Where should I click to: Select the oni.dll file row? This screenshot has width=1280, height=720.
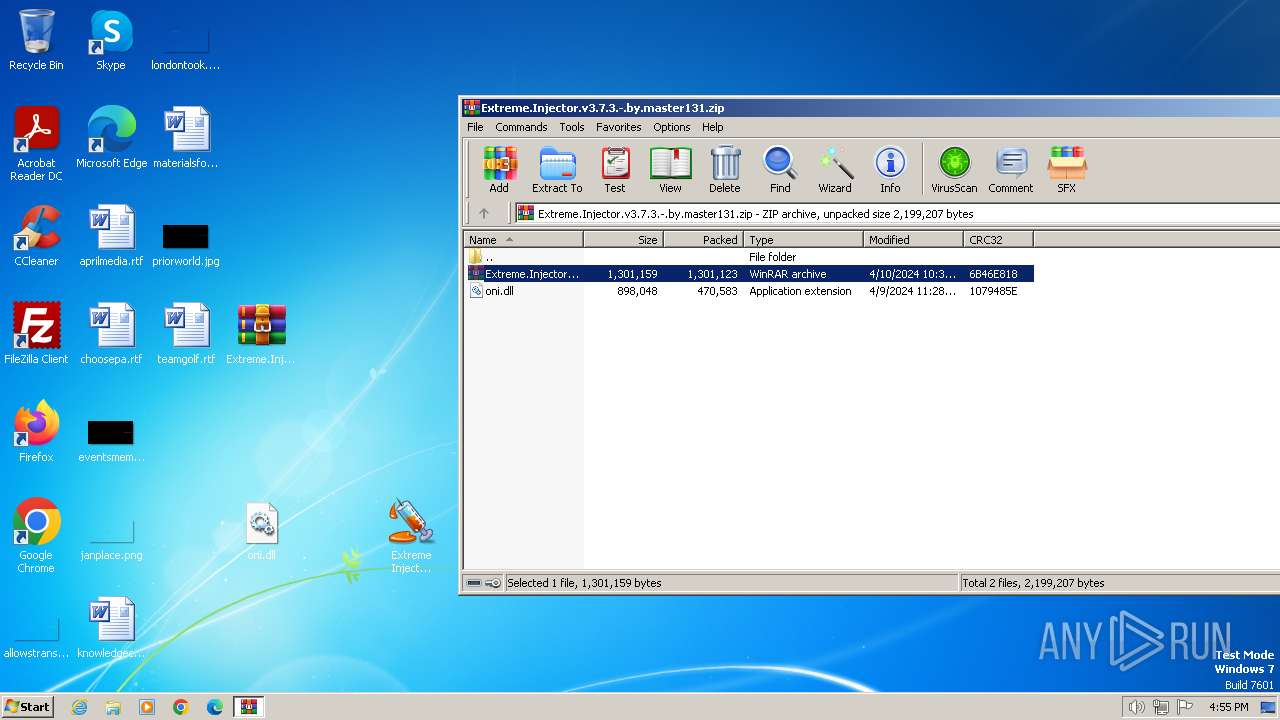click(749, 291)
